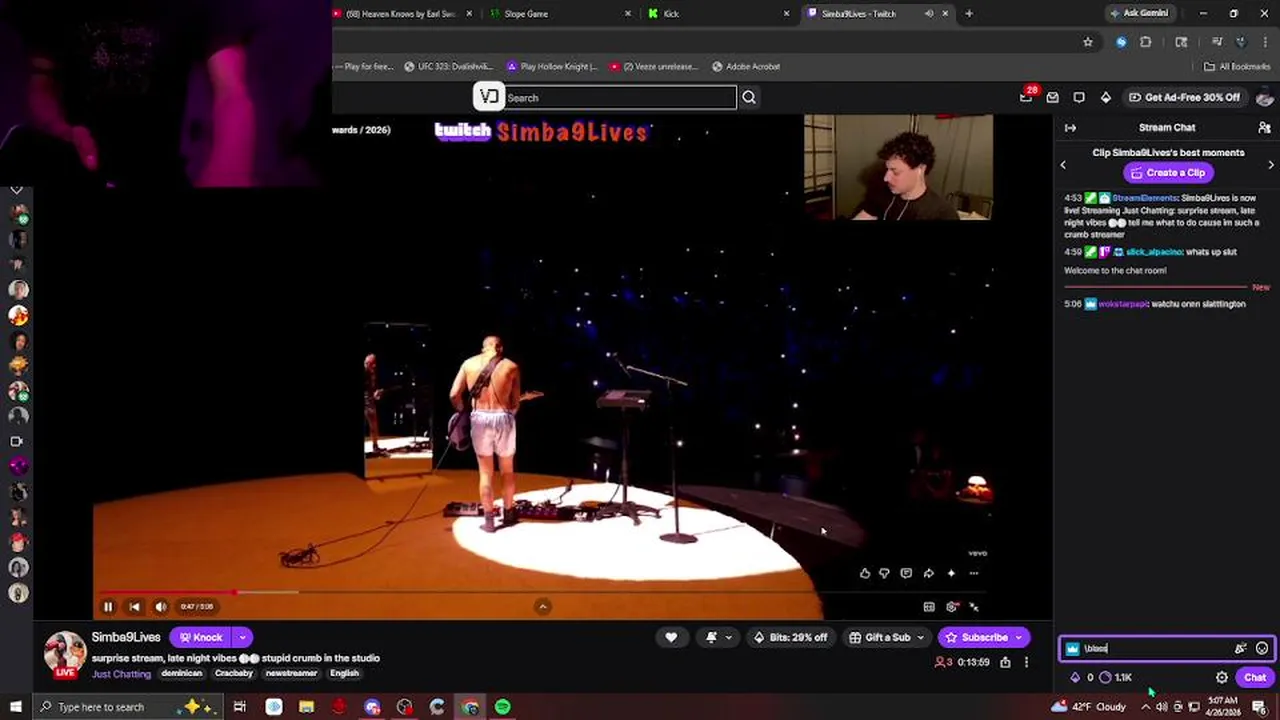Open Twitch notifications inbox with 28 badge
The width and height of the screenshot is (1280, 720).
point(1026,97)
